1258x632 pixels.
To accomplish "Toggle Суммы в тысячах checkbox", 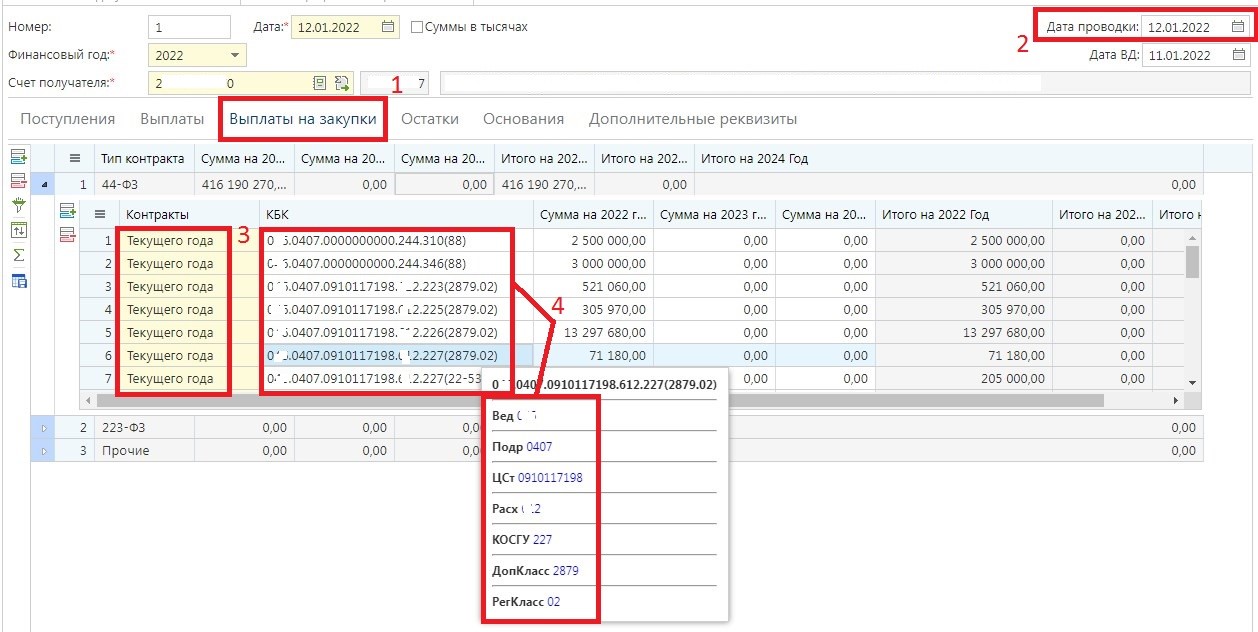I will click(x=417, y=27).
